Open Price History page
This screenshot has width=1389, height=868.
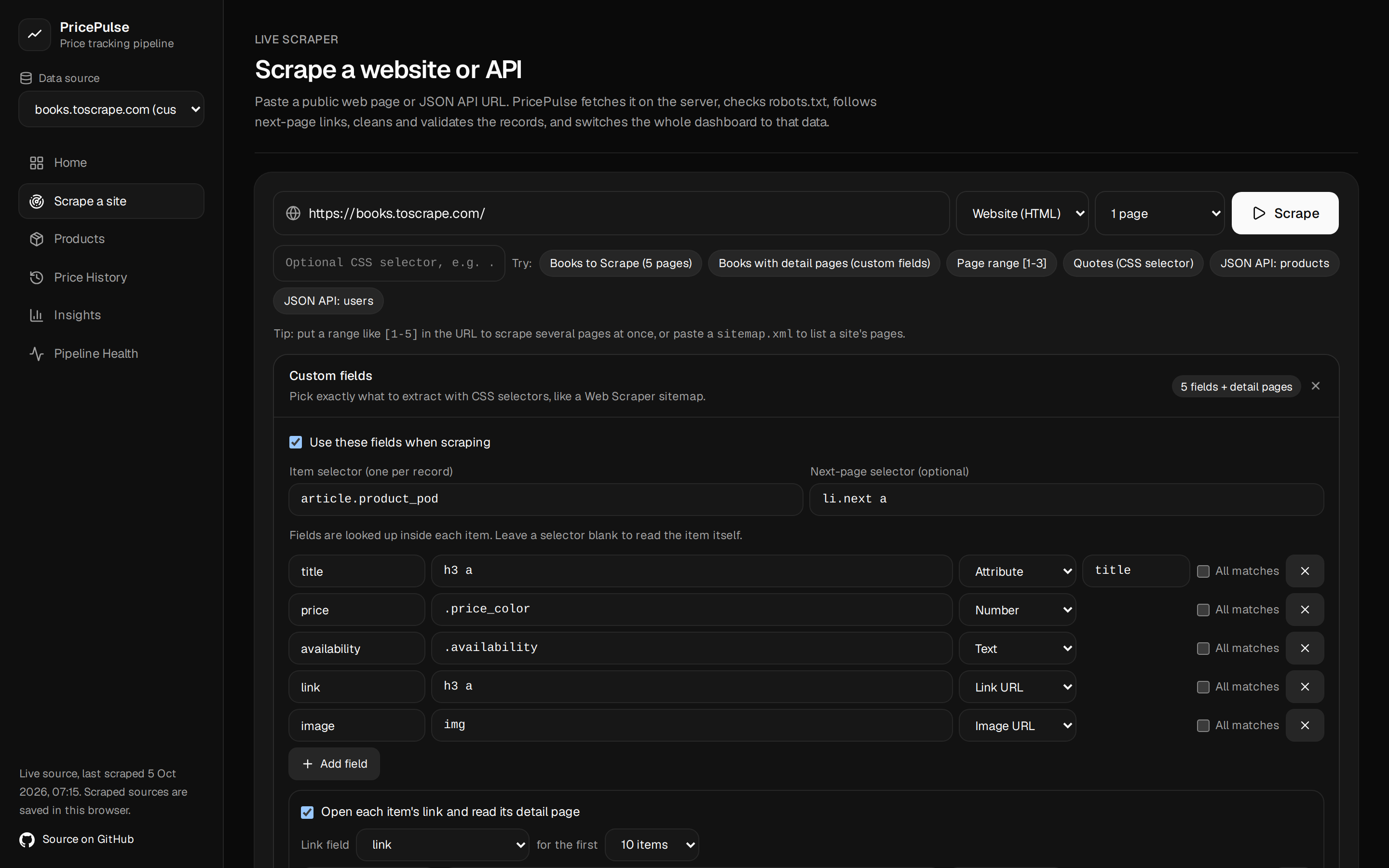pyautogui.click(x=111, y=278)
